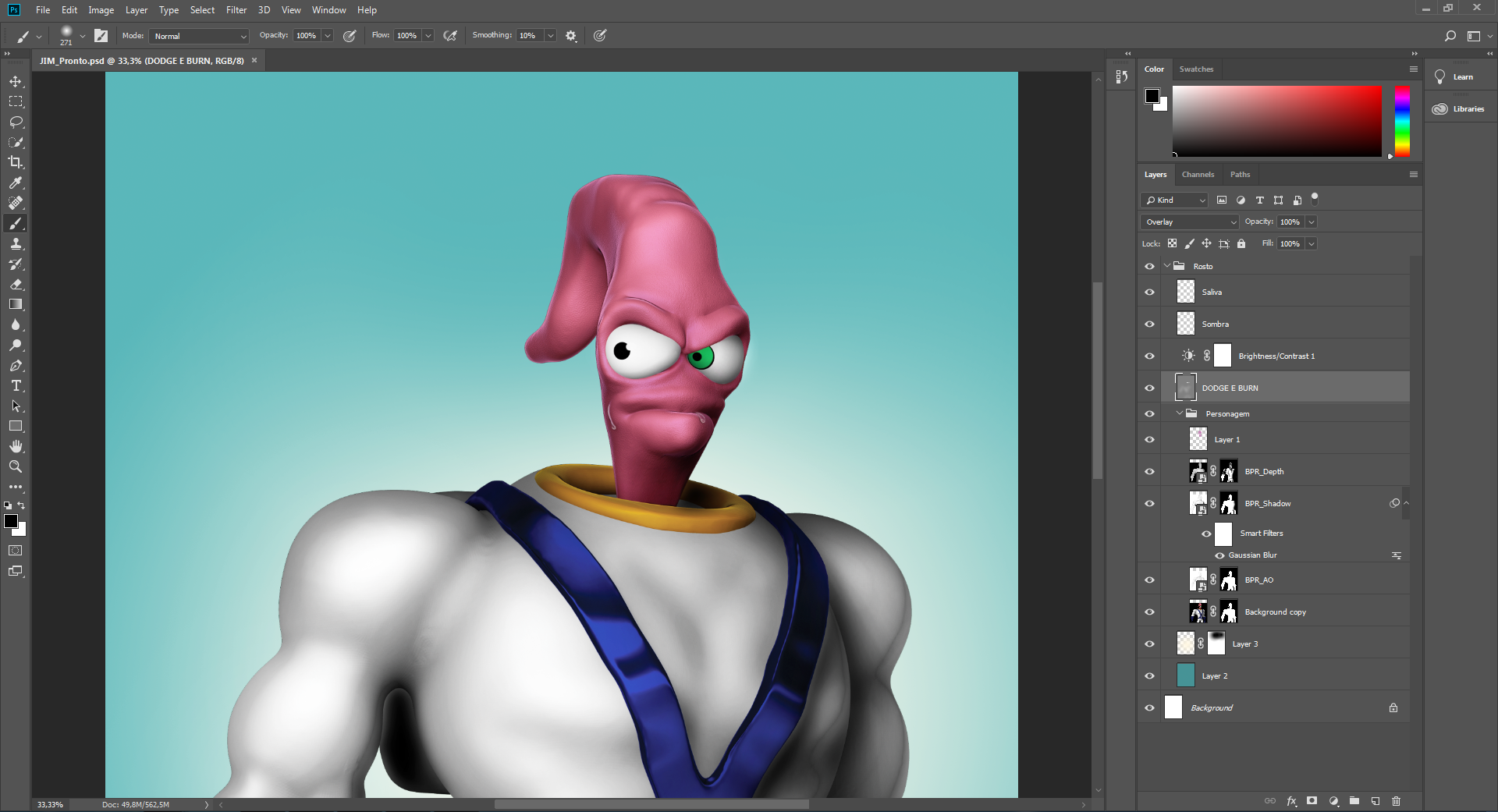
Task: Select the Move tool
Action: 16,81
